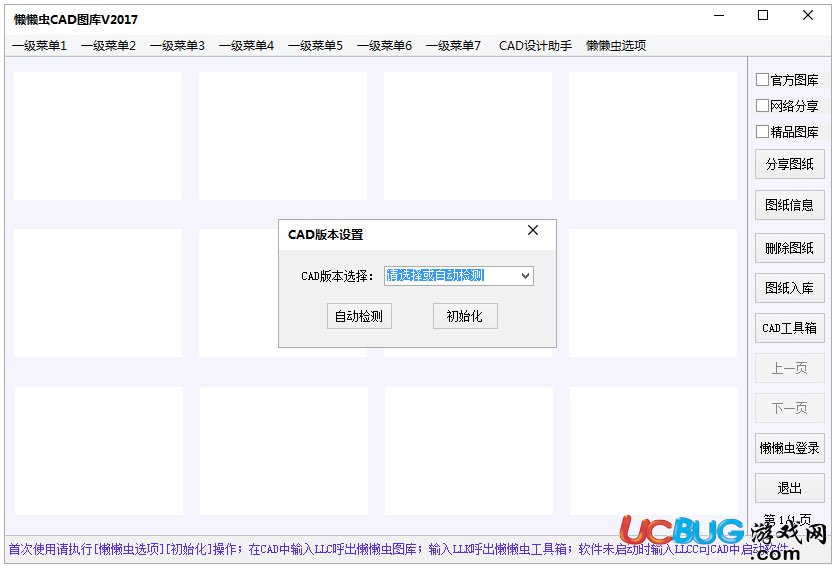This screenshot has height=569, width=836.
Task: Select the last thumbnail in the bottom row
Action: [x=654, y=451]
